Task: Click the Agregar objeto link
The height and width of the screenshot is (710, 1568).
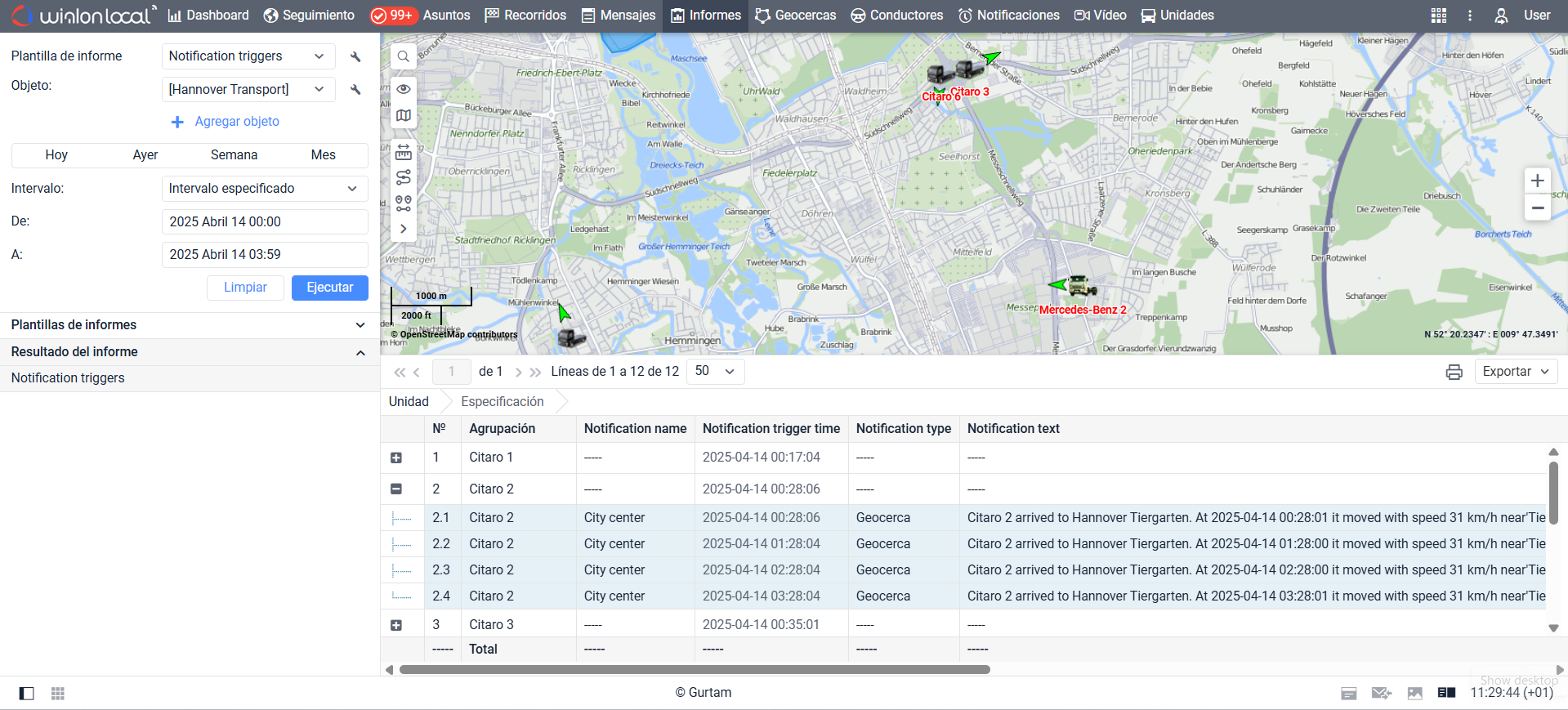Action: coord(236,122)
